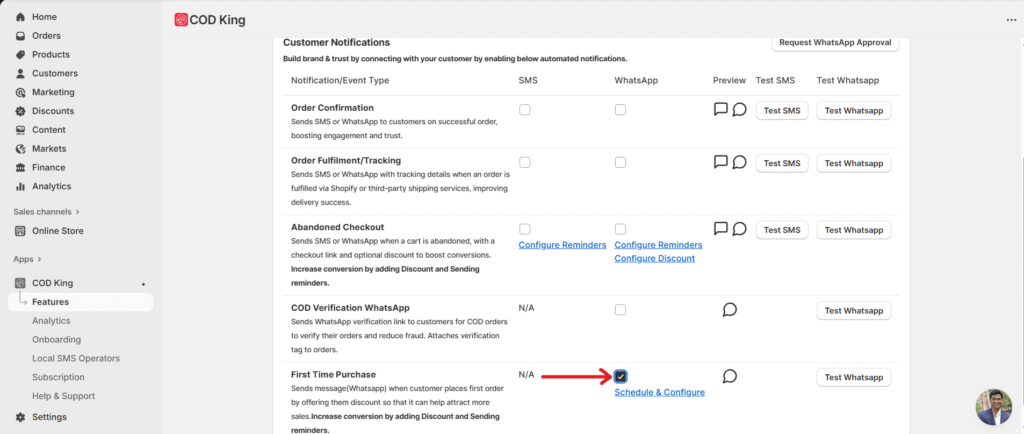Preview WhatsApp message for First Time Purchase
The height and width of the screenshot is (434, 1024).
(730, 376)
